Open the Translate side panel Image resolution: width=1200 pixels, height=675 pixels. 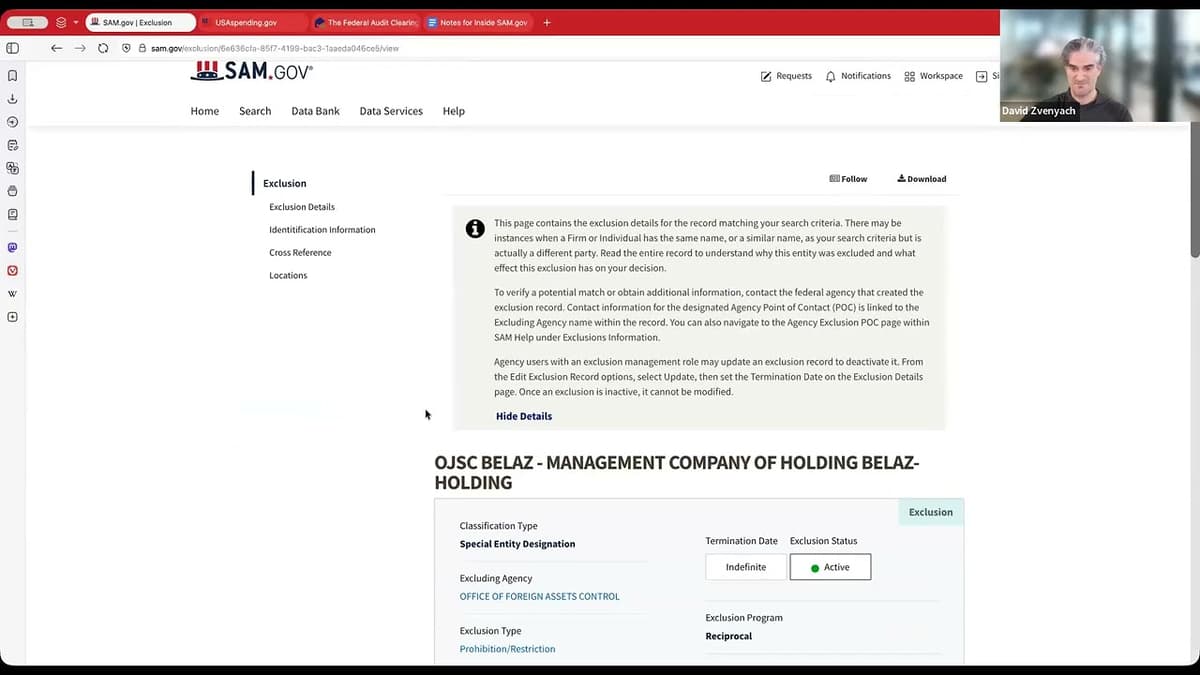[12, 168]
